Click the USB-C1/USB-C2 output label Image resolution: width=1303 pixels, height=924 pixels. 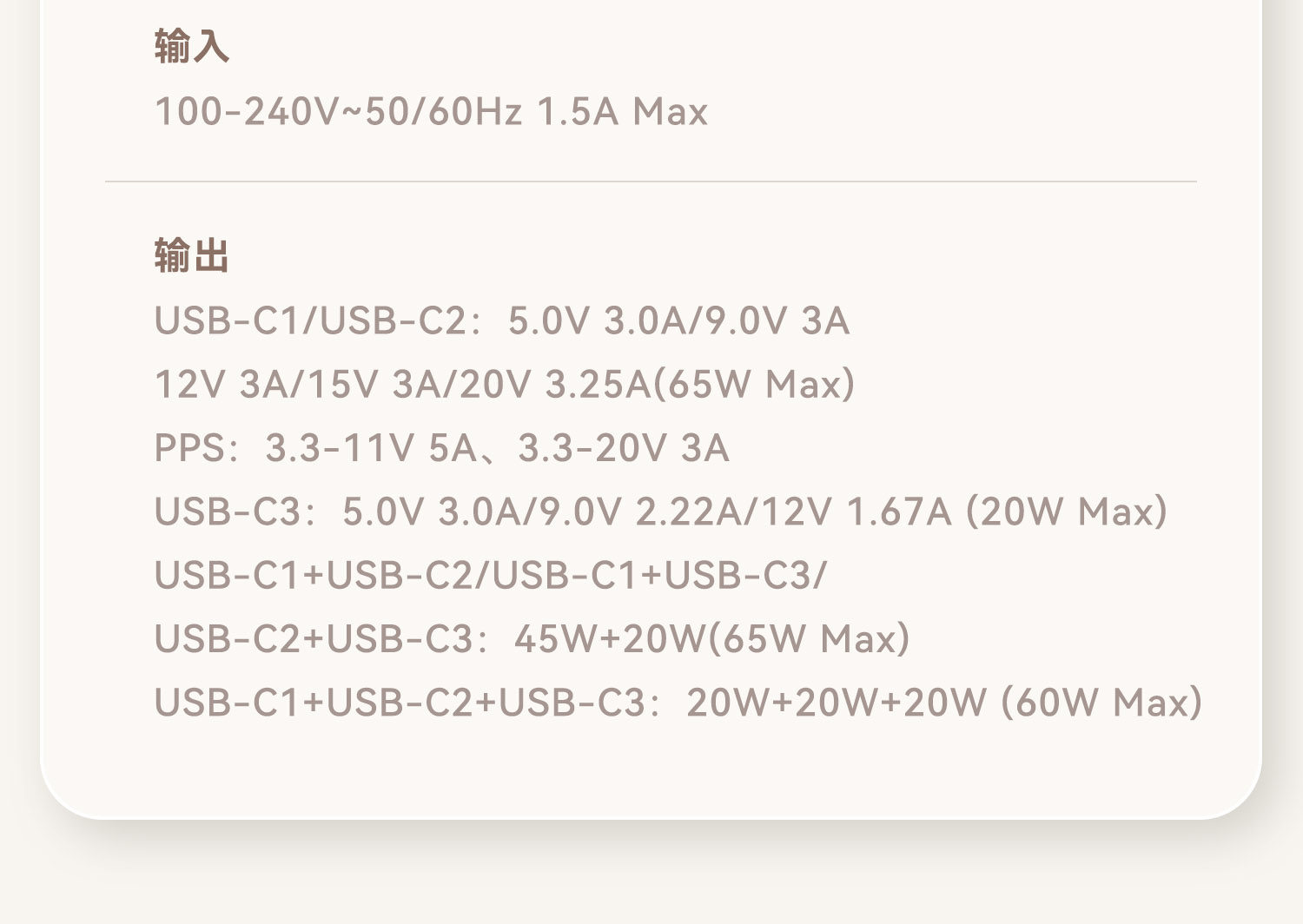coord(311,320)
